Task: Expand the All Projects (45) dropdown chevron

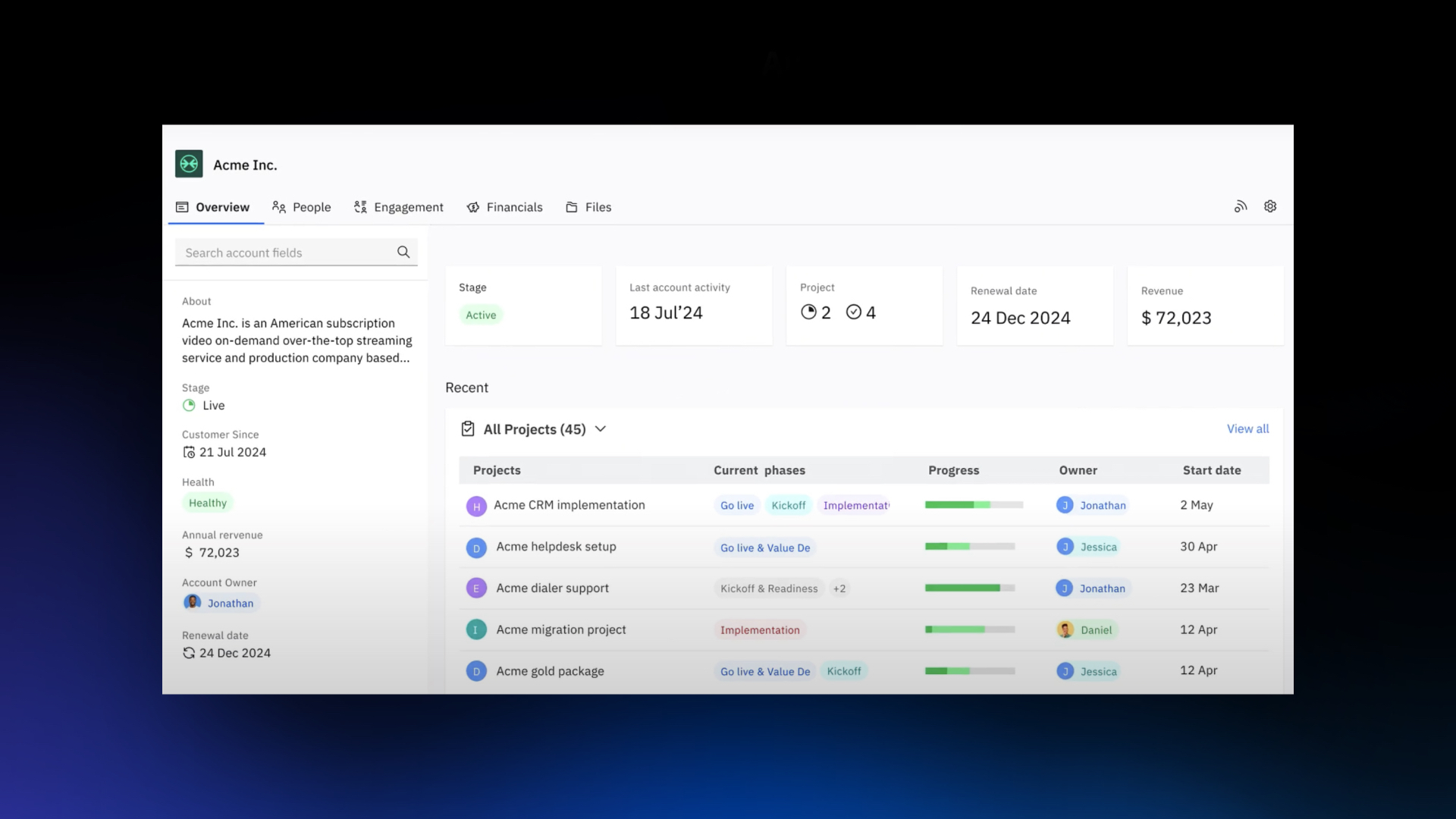Action: point(601,429)
